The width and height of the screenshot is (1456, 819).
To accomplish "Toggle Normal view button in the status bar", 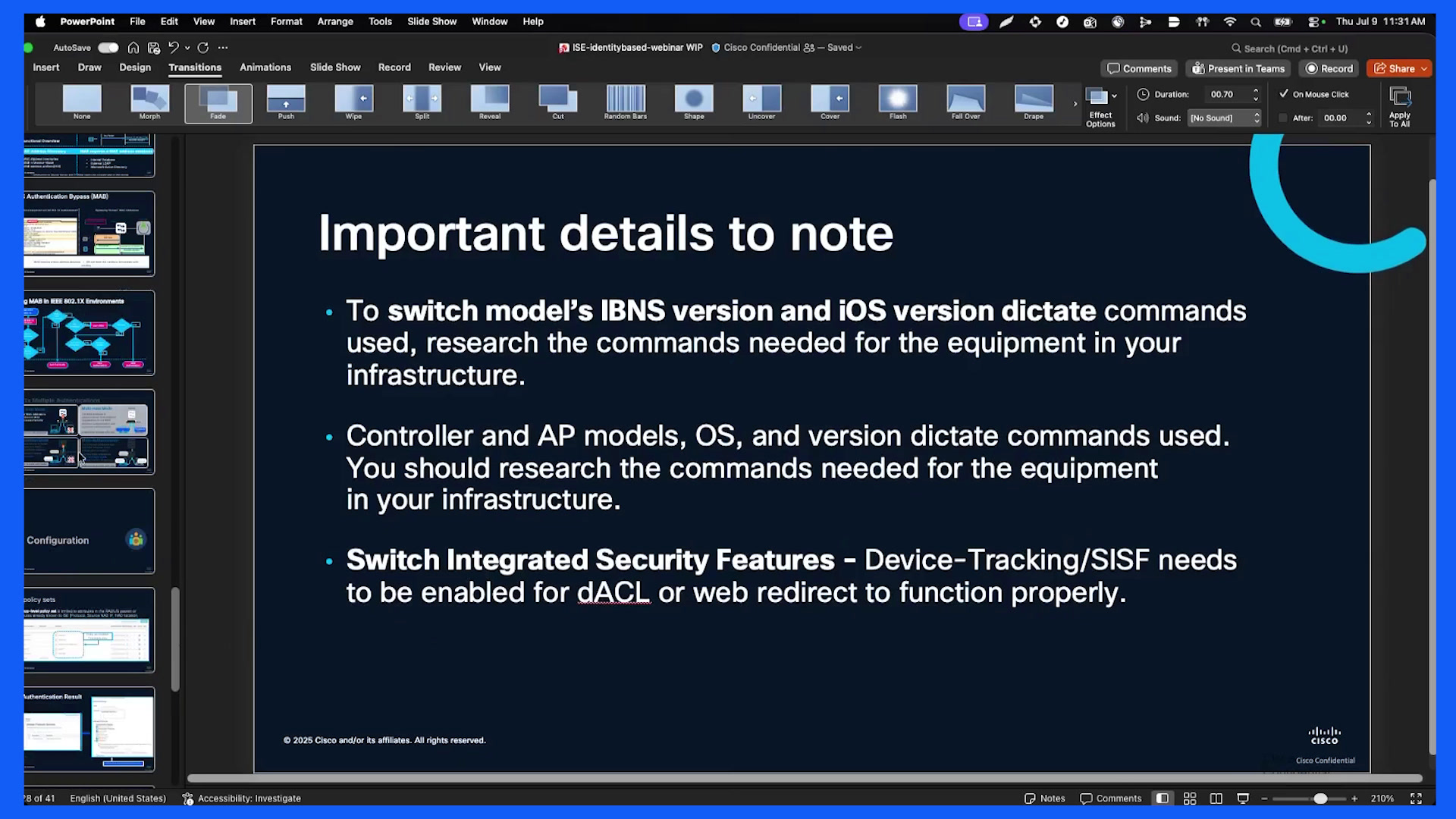I will tap(1162, 799).
